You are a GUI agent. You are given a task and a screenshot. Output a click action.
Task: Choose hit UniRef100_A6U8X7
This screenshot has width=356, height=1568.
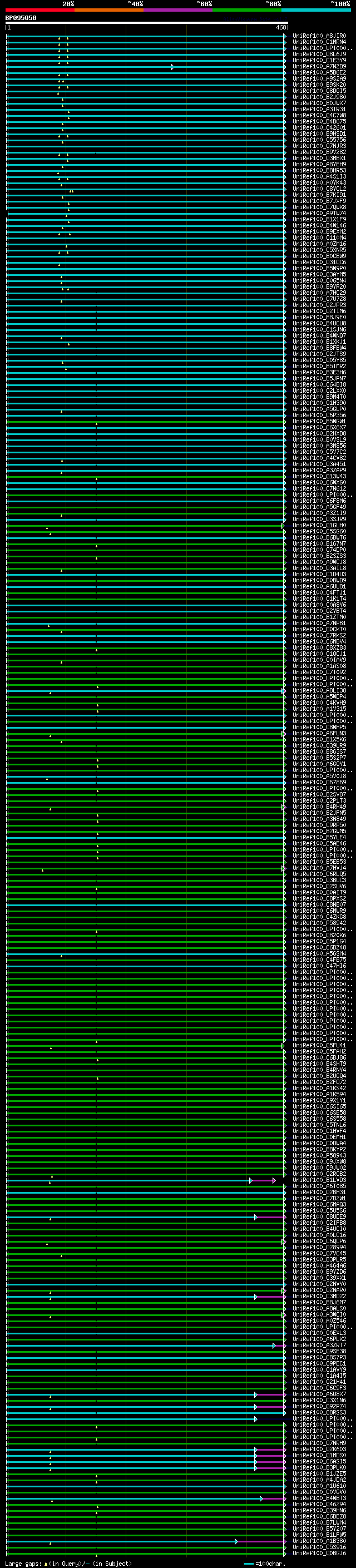tap(319, 1394)
